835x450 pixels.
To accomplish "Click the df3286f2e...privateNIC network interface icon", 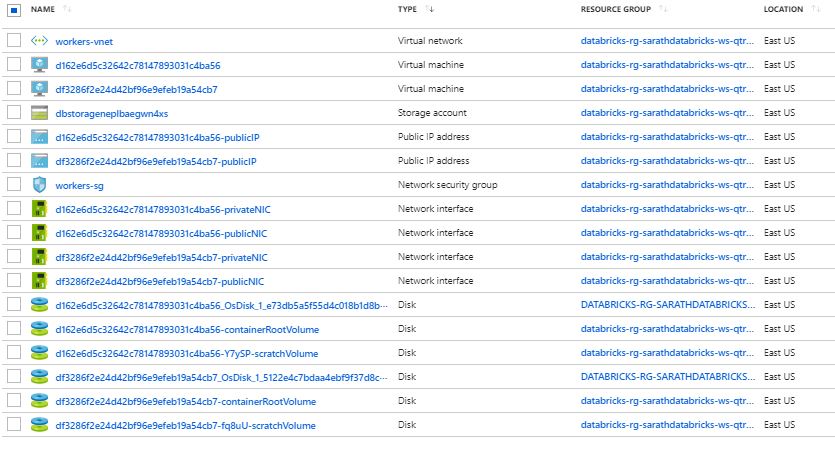I will point(40,257).
